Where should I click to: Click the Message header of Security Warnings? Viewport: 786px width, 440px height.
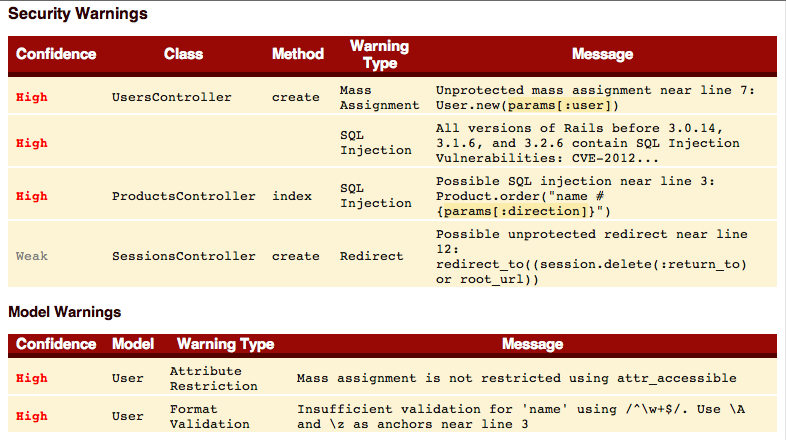(603, 54)
